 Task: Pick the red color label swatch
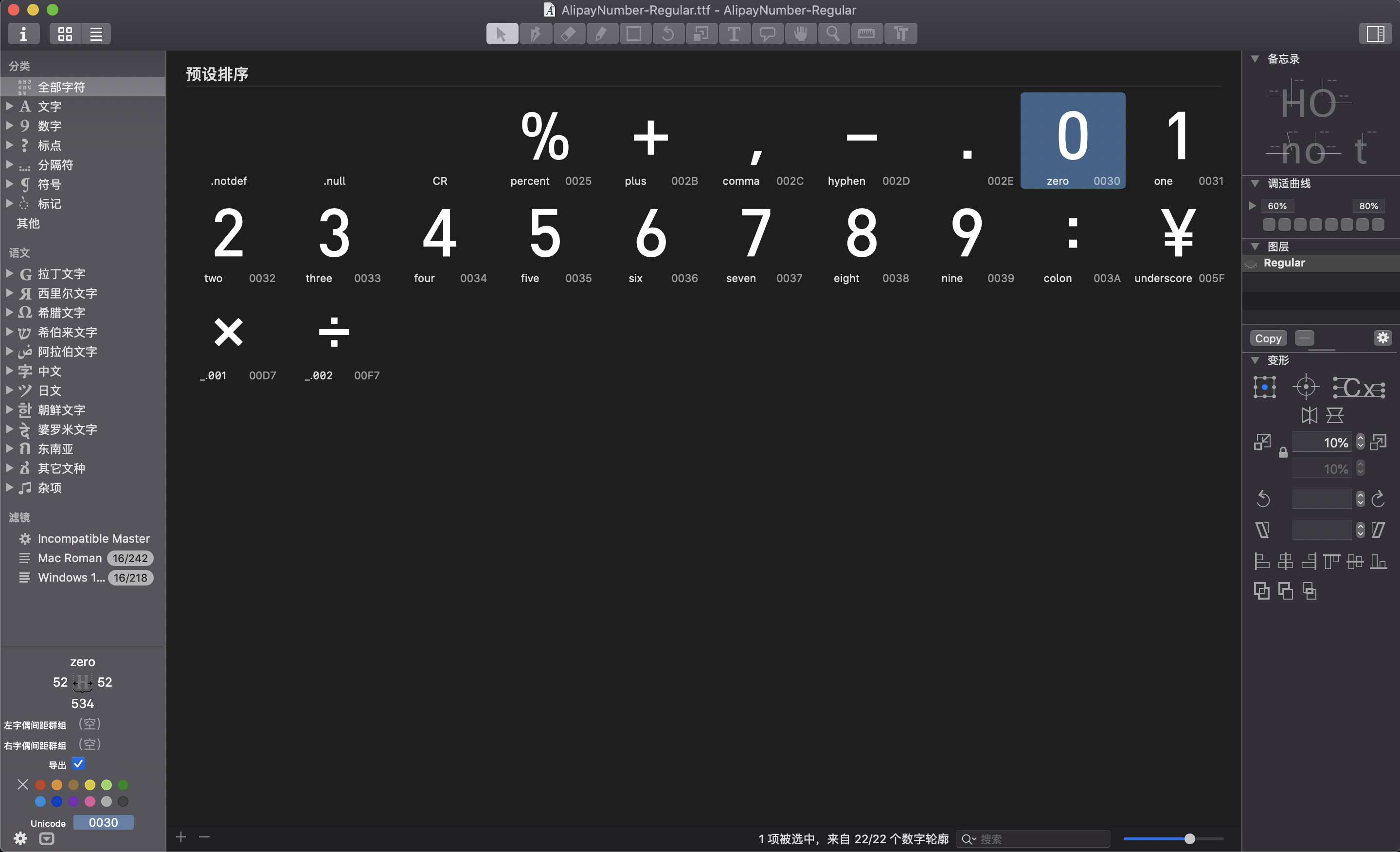(x=40, y=784)
